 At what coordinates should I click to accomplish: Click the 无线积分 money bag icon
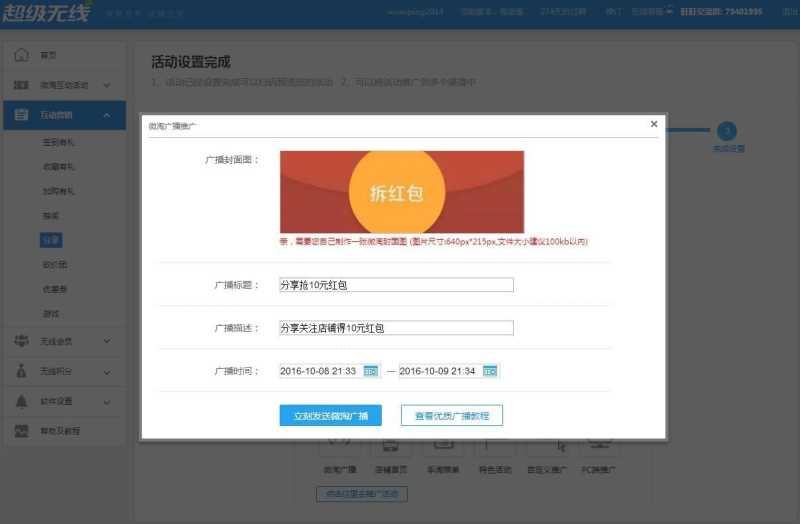coord(21,371)
